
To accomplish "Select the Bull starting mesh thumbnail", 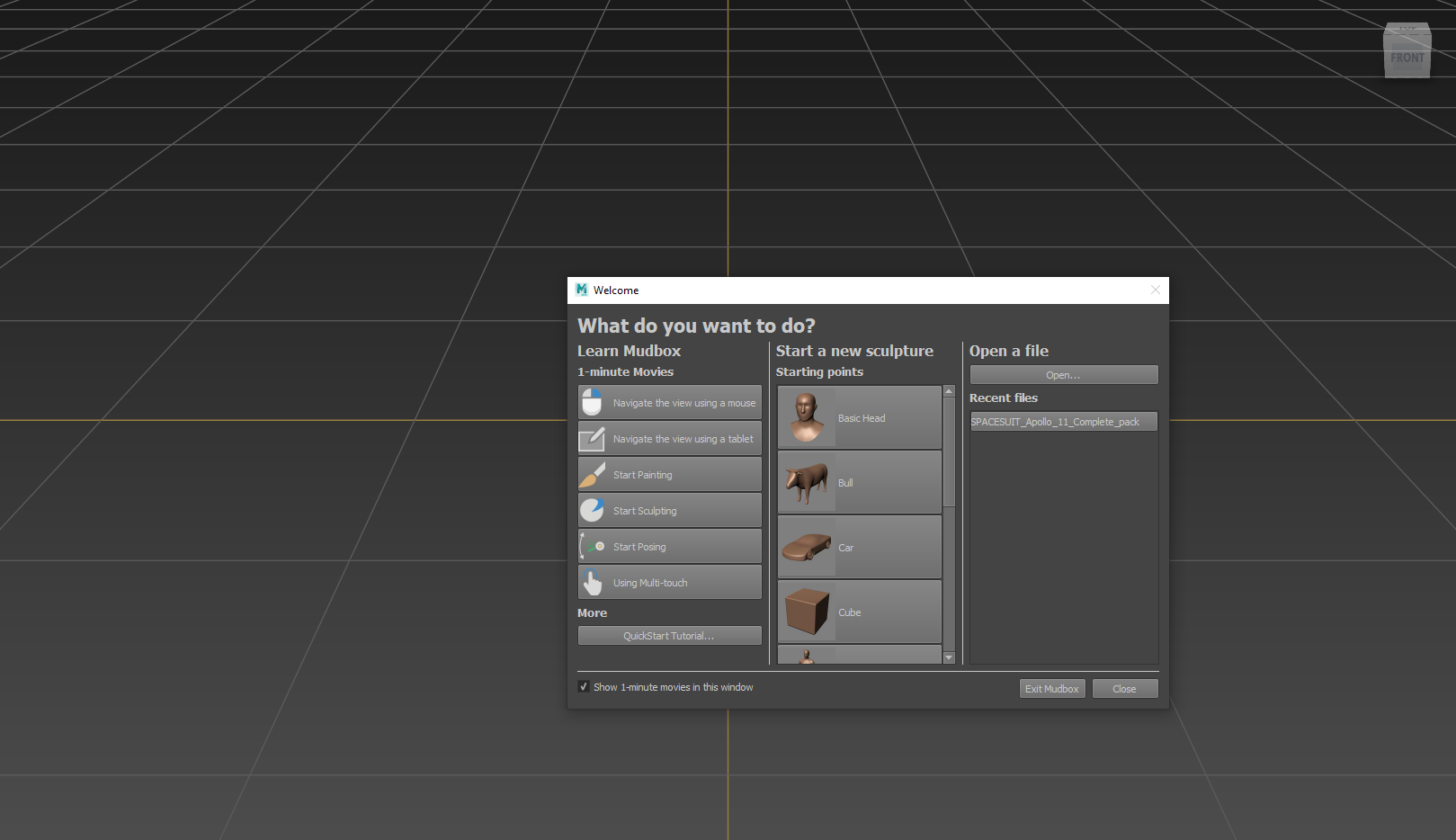I will [807, 482].
